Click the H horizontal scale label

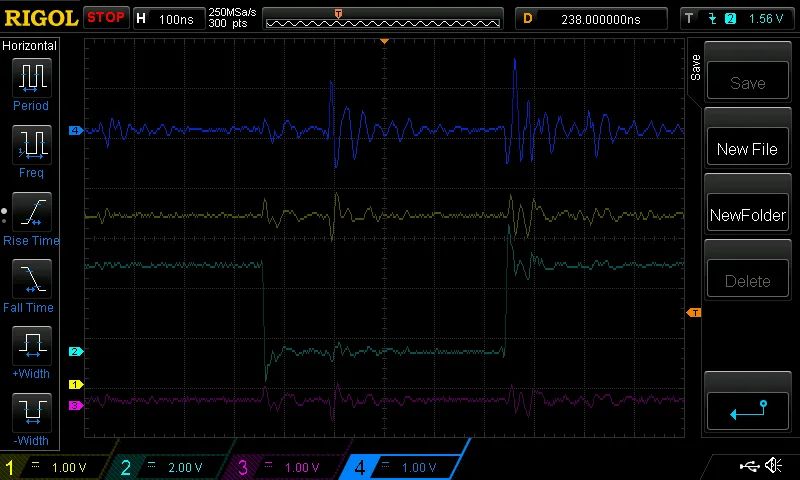141,19
